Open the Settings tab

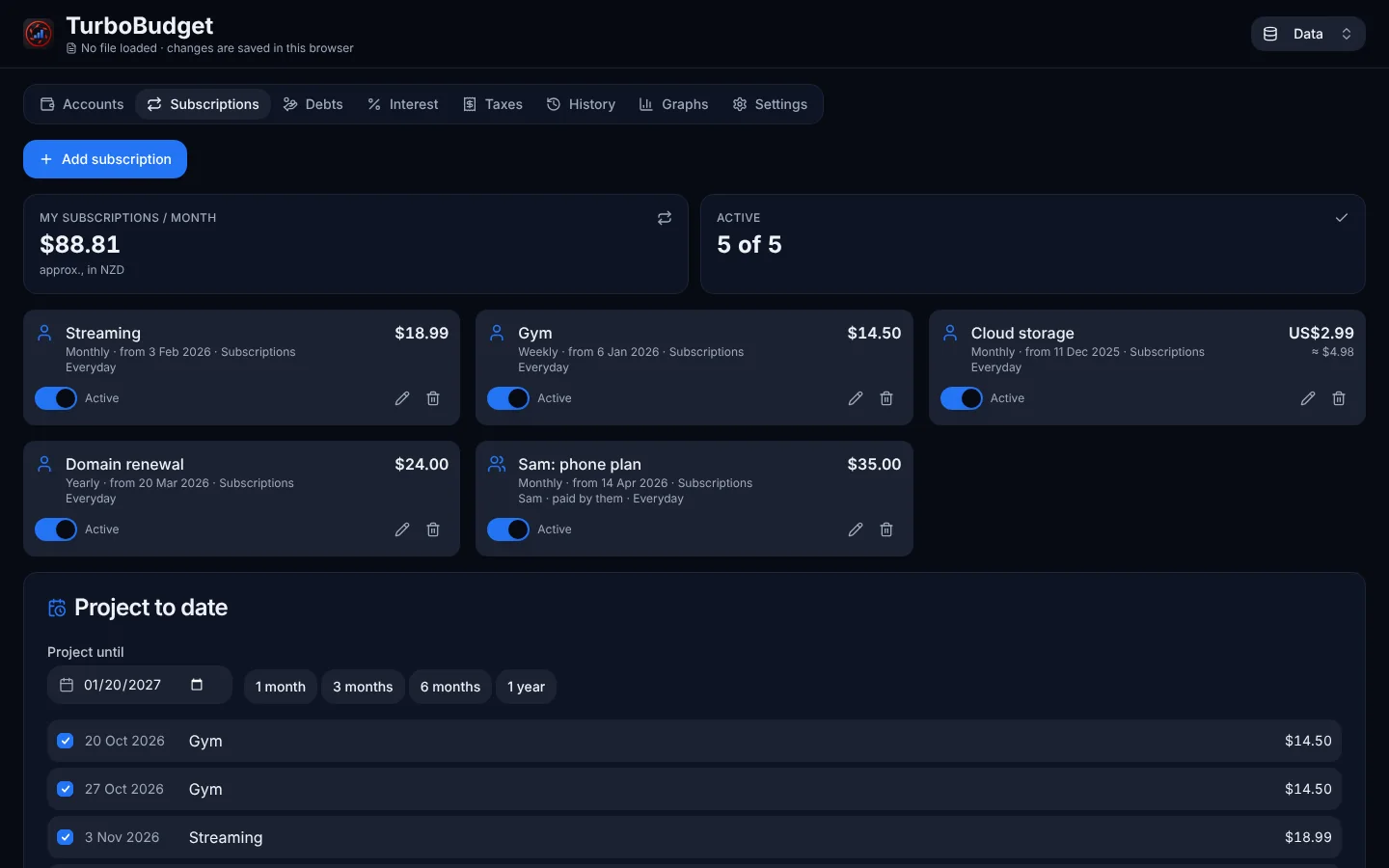point(770,104)
